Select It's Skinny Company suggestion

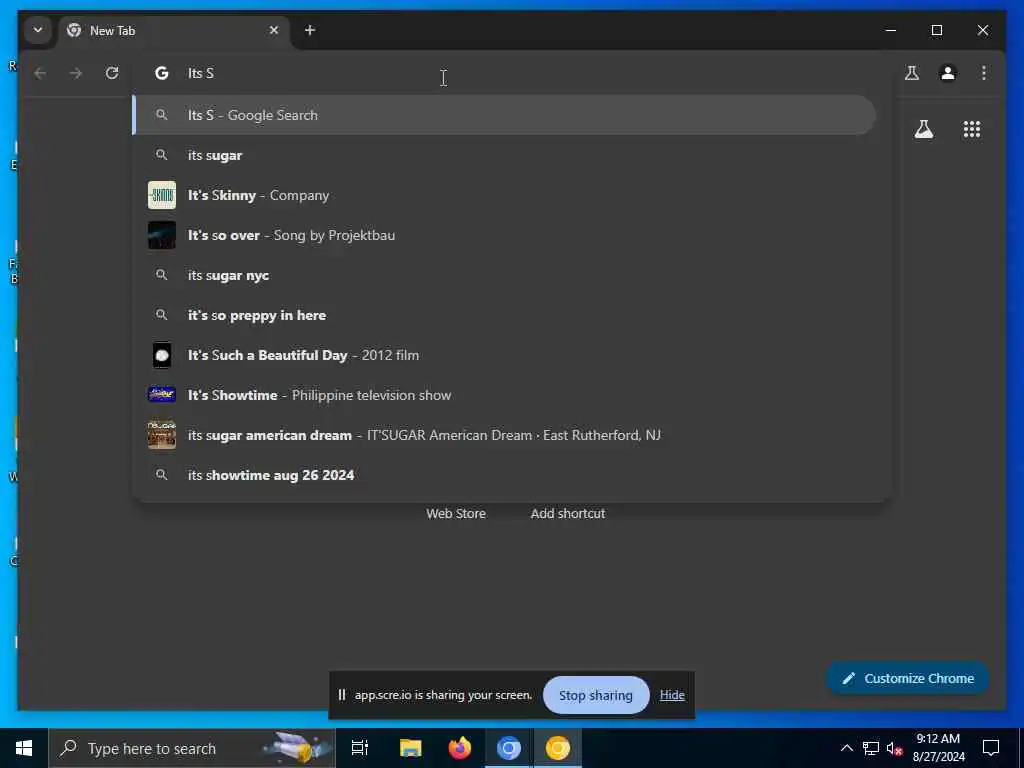tap(504, 195)
